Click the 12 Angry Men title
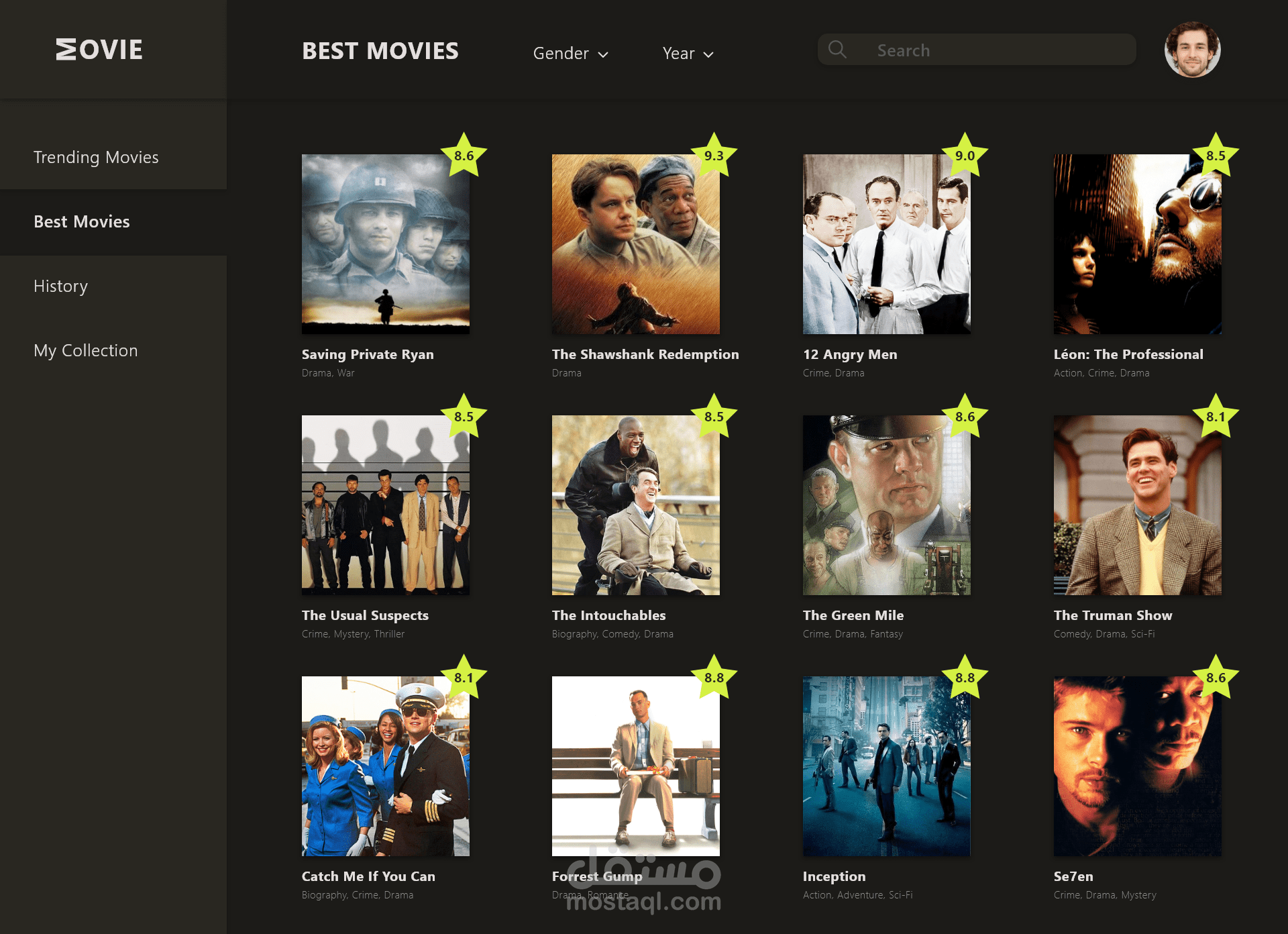The width and height of the screenshot is (1288, 934). (850, 354)
